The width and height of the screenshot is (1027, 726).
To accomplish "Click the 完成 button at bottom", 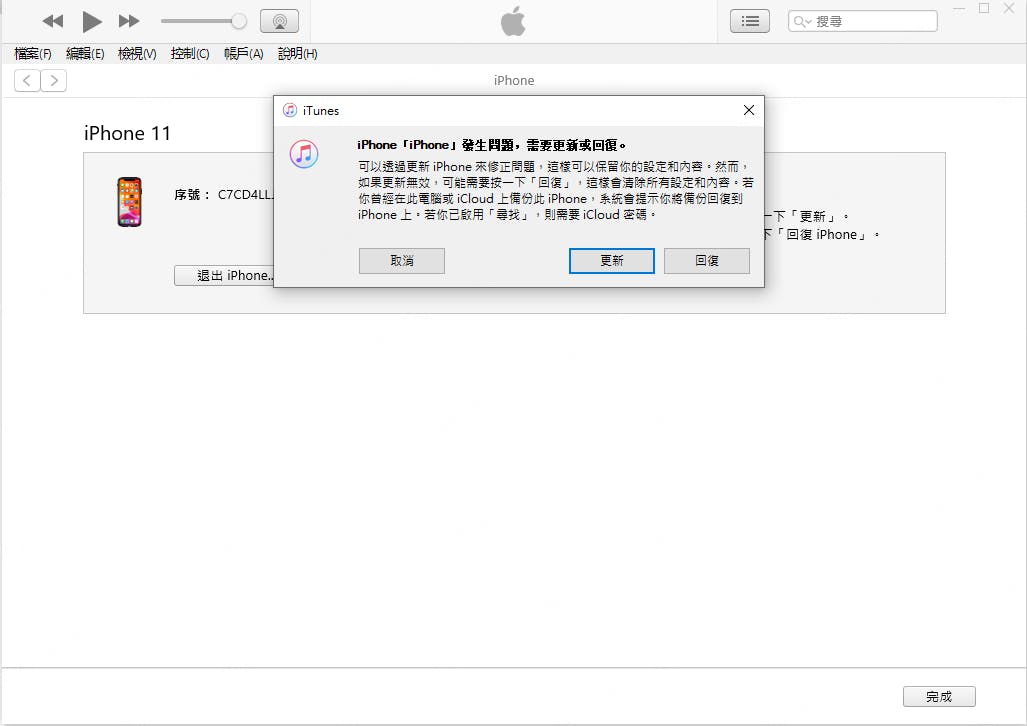I will point(939,697).
